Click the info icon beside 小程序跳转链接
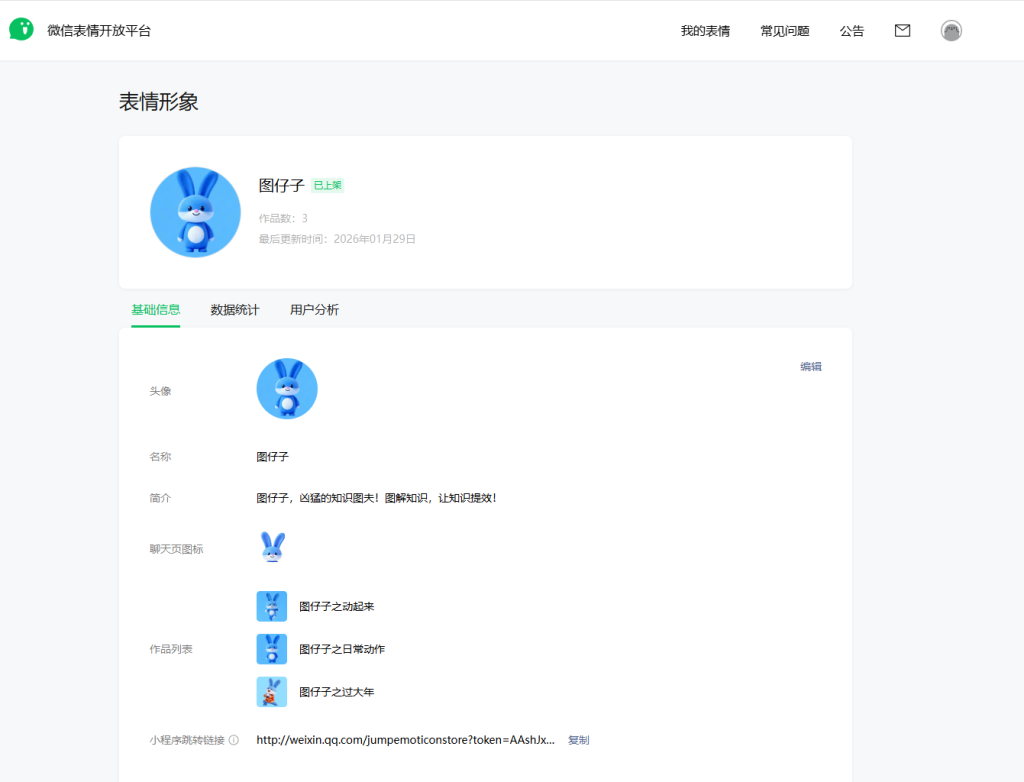 click(x=234, y=741)
